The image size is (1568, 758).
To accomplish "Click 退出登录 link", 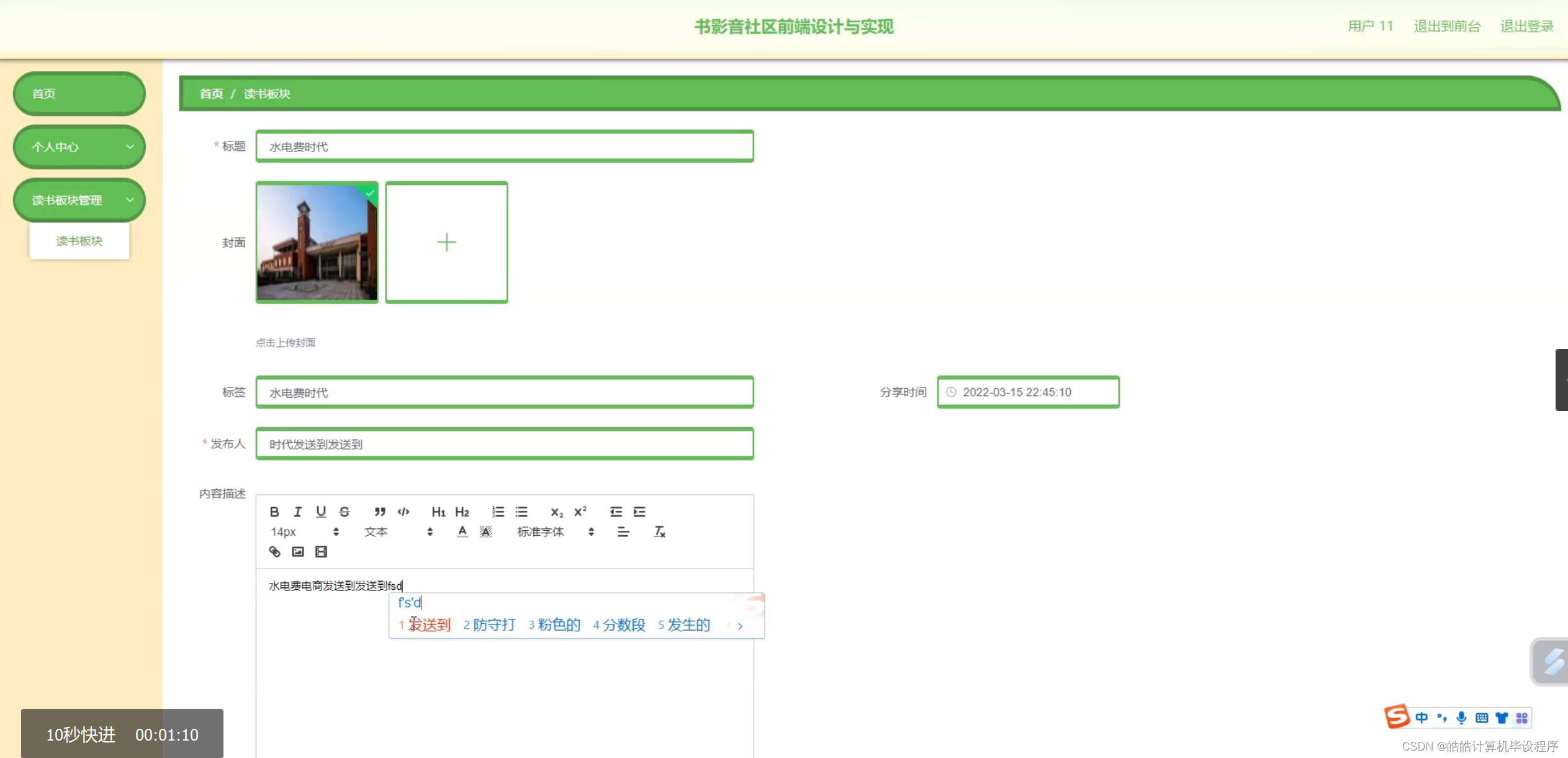I will (1526, 26).
